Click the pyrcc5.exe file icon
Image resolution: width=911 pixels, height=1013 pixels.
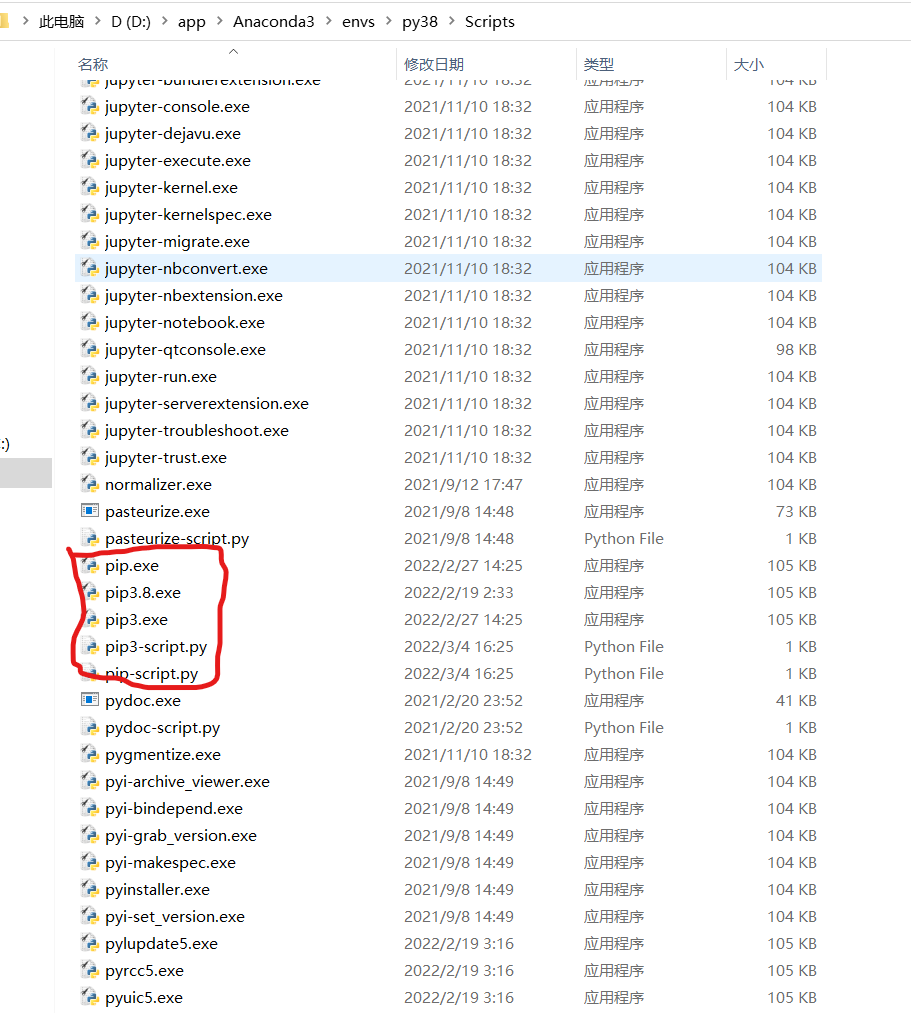click(x=90, y=970)
